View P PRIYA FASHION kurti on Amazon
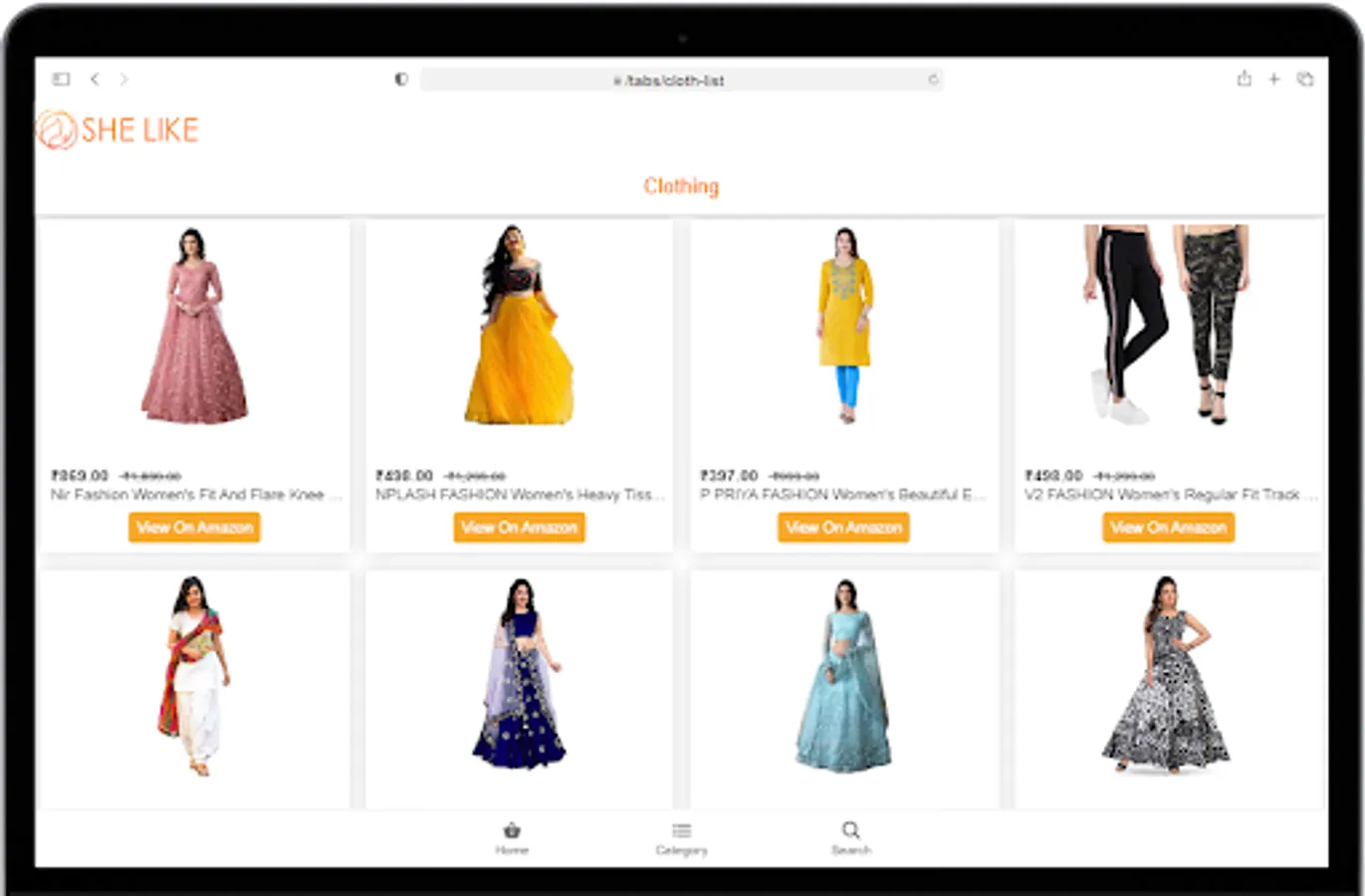The height and width of the screenshot is (896, 1365). 843,527
